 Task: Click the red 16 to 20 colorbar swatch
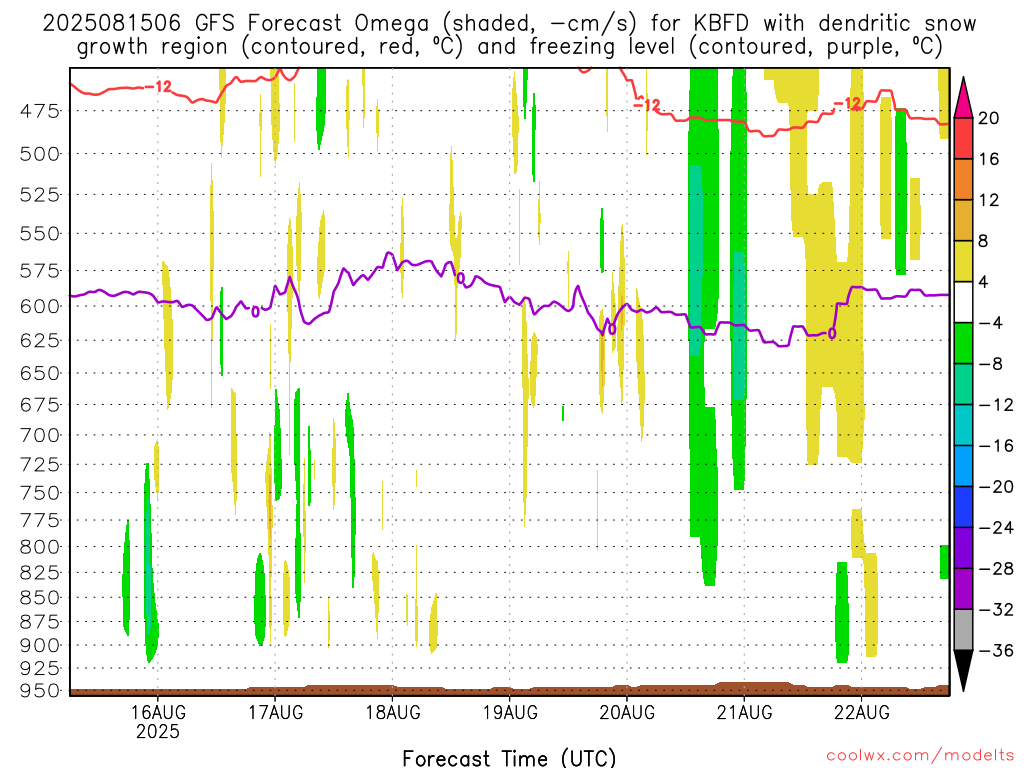click(963, 138)
